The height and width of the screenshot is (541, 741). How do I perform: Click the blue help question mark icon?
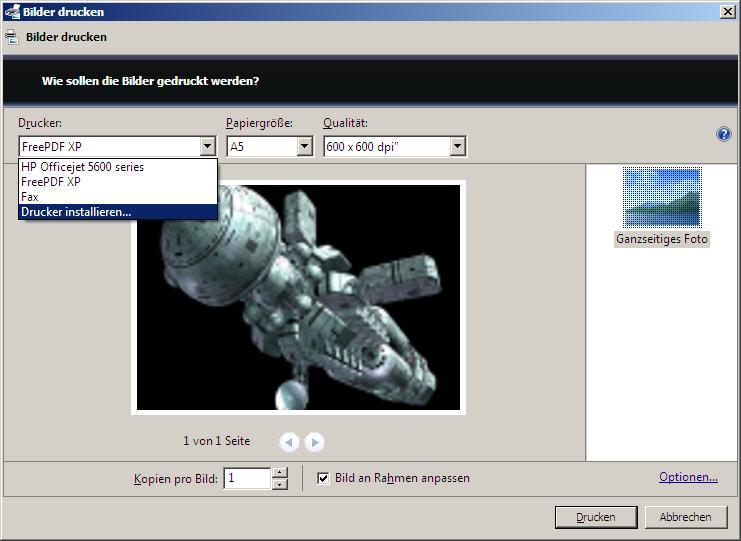pos(724,134)
